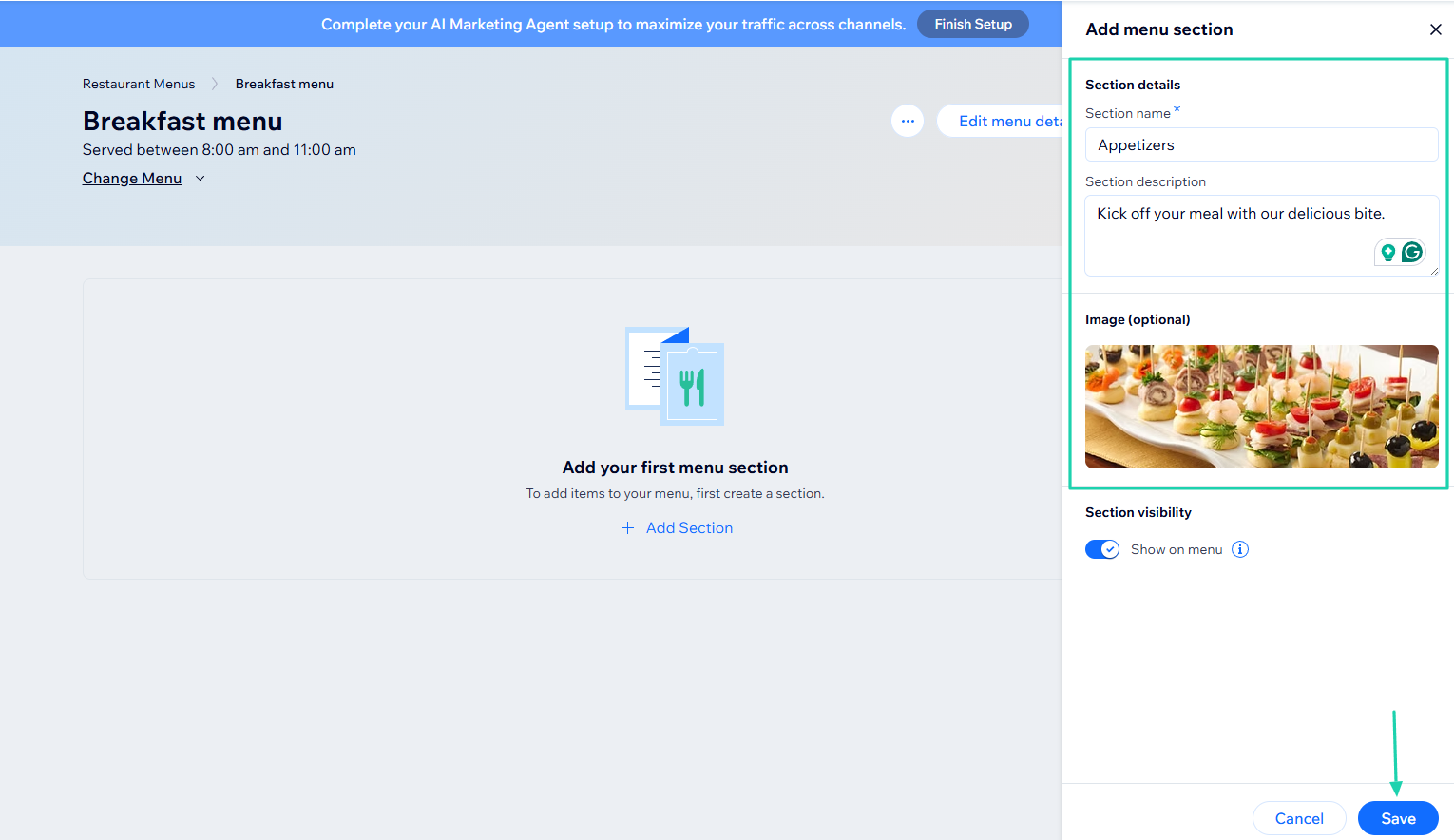Open the Change Menu link
The width and height of the screenshot is (1454, 840).
[x=132, y=179]
